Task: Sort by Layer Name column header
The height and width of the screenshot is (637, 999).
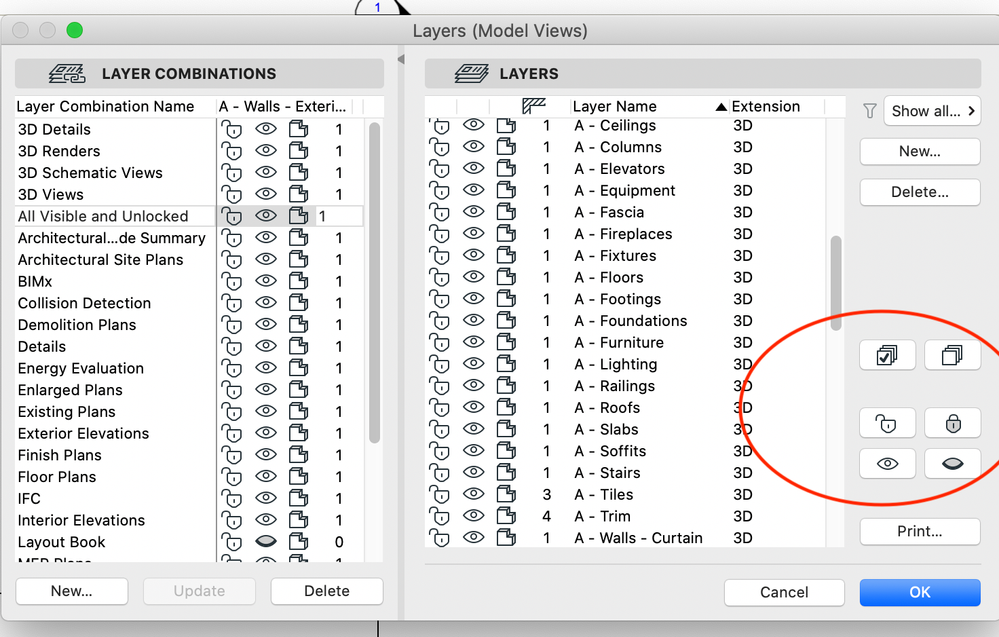Action: [649, 106]
